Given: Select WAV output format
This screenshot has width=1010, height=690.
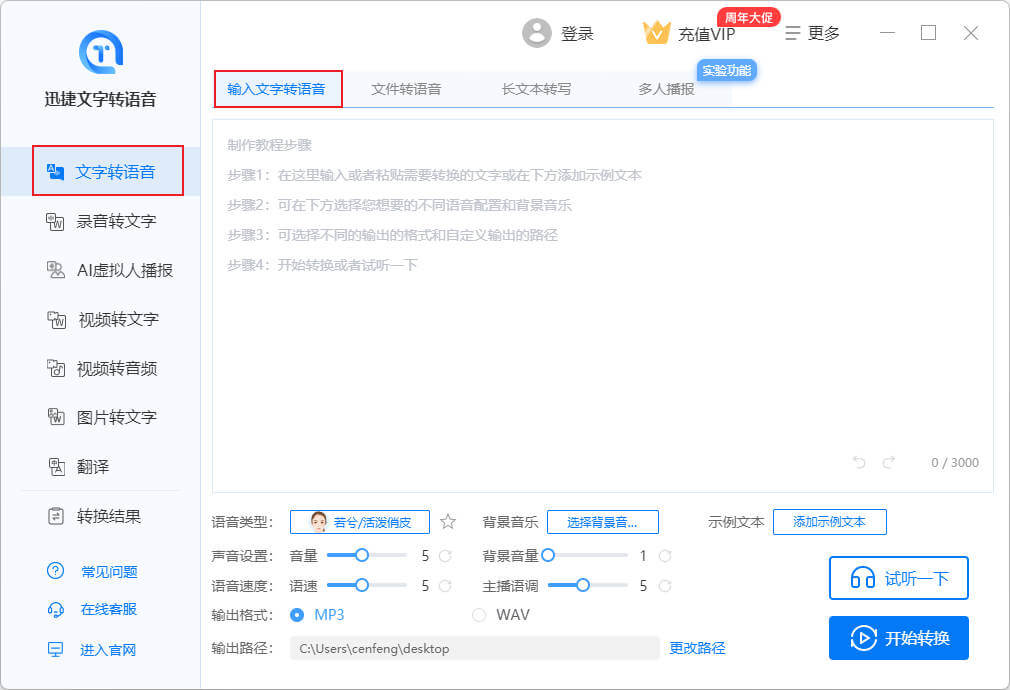Looking at the screenshot, I should pyautogui.click(x=479, y=615).
